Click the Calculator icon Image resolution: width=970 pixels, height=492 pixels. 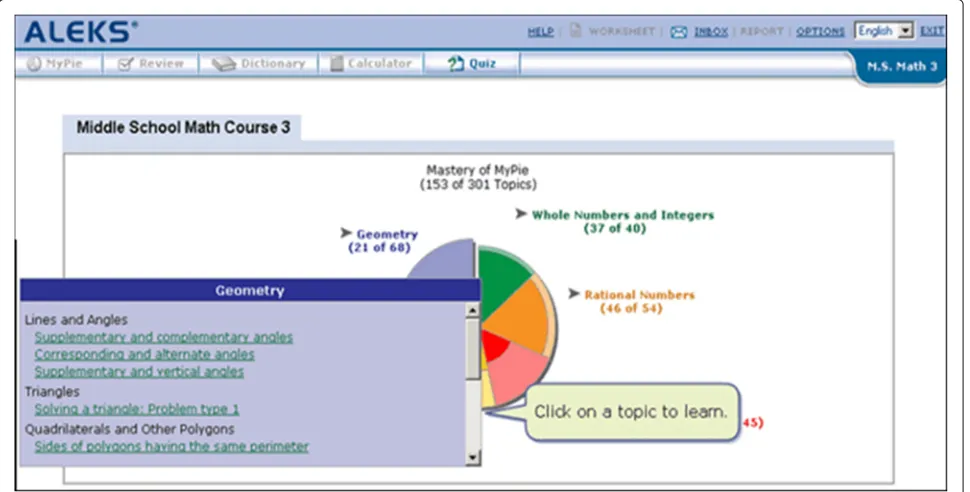point(337,63)
